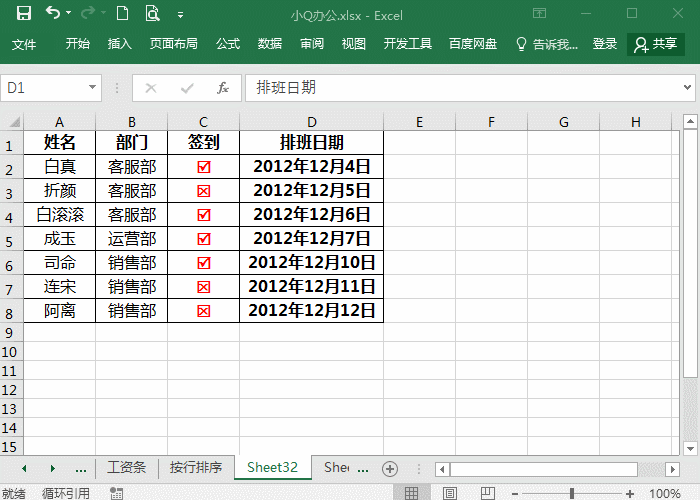
Task: Click the zoom slider handle
Action: point(572,493)
